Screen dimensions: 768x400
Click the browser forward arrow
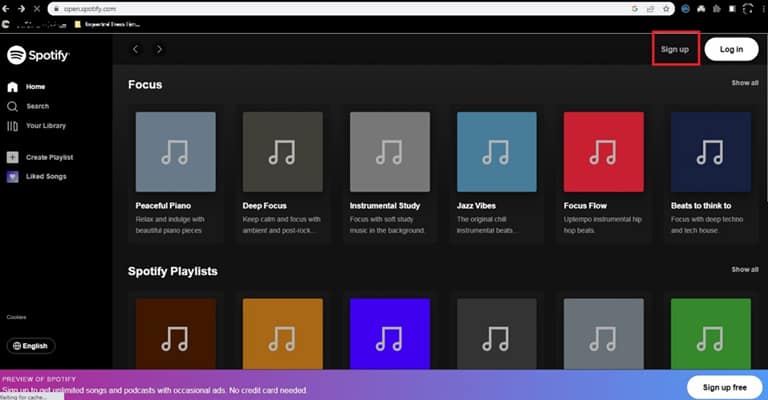point(21,9)
